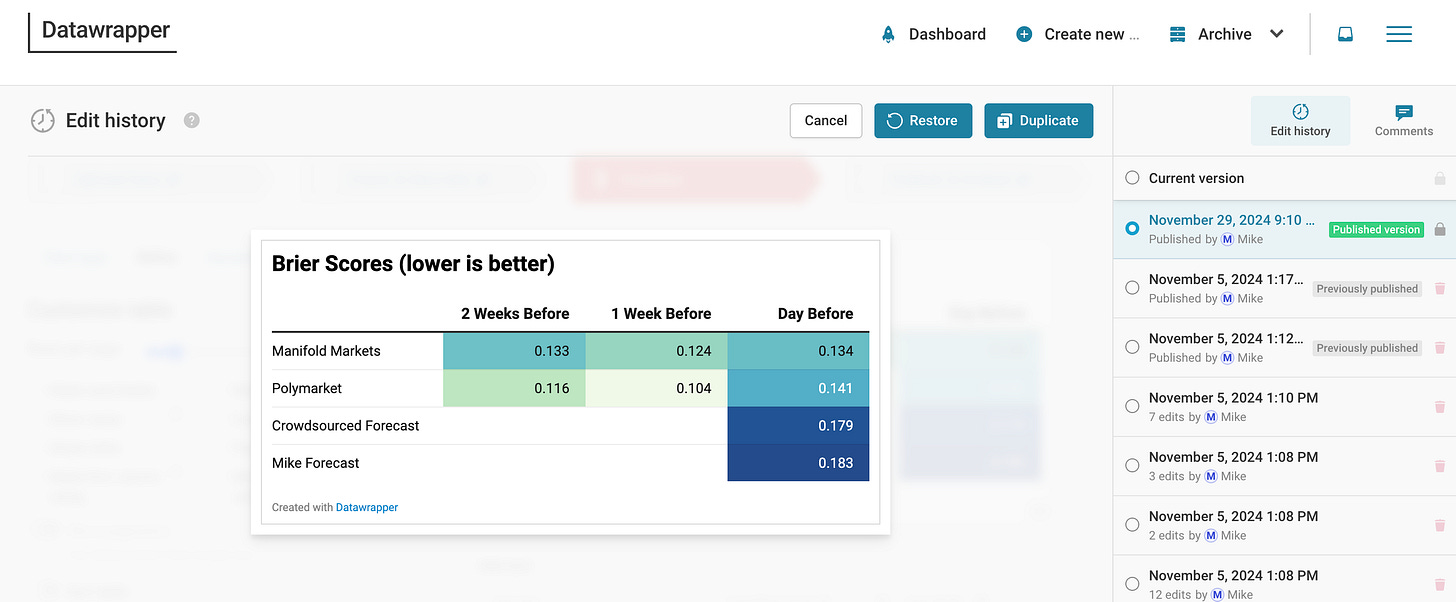Click the Polymarket 0.141 cell
1456x602 pixels.
(798, 388)
